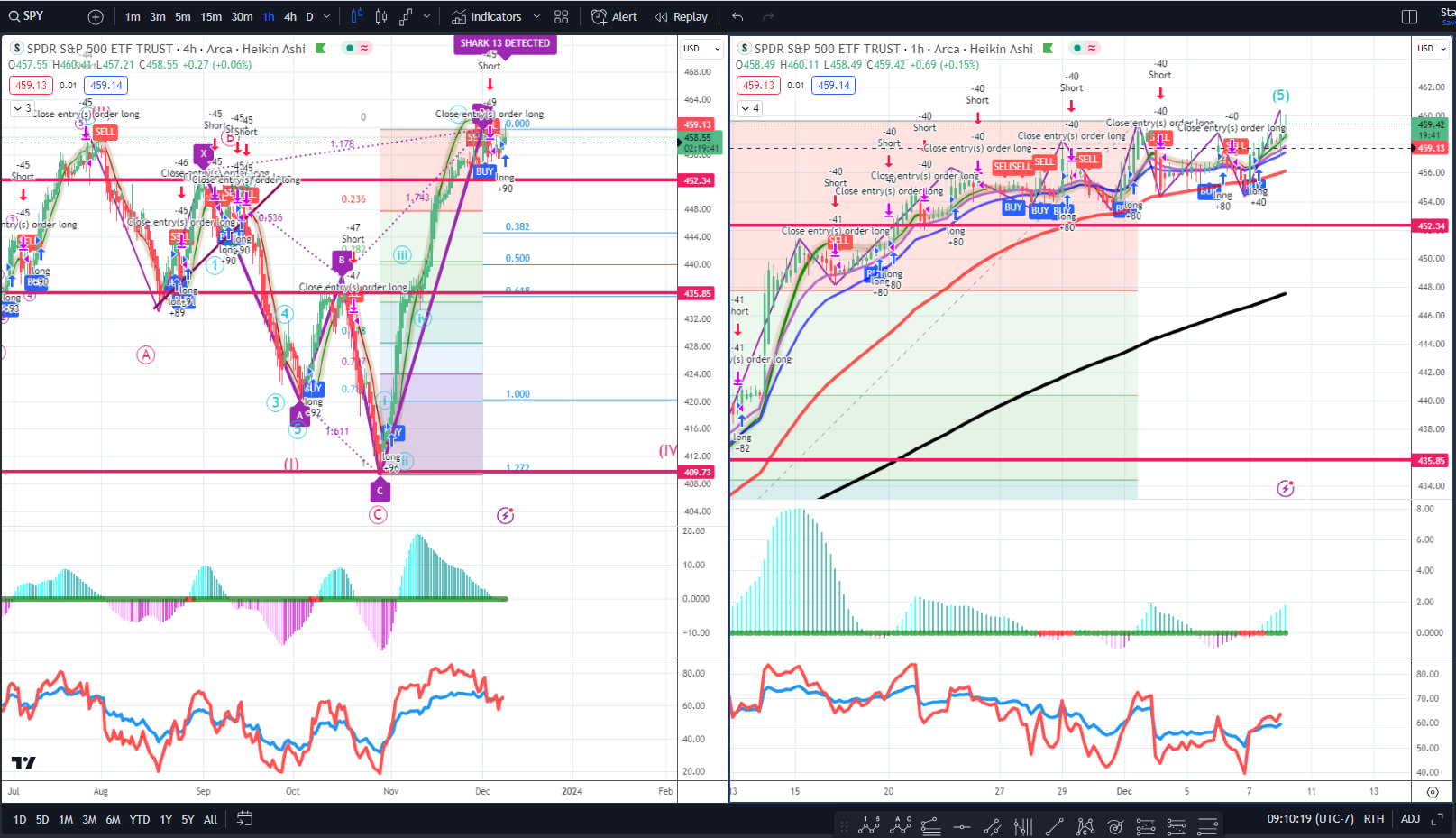Select the trend line tool in favorites bar
Viewport: 1456px width, 838px height.
coord(1054,826)
